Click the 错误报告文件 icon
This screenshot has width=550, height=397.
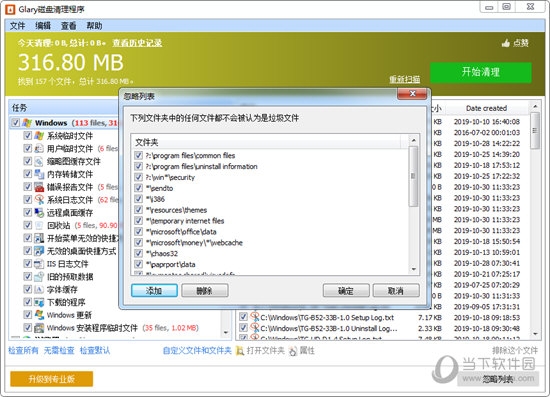(x=39, y=187)
